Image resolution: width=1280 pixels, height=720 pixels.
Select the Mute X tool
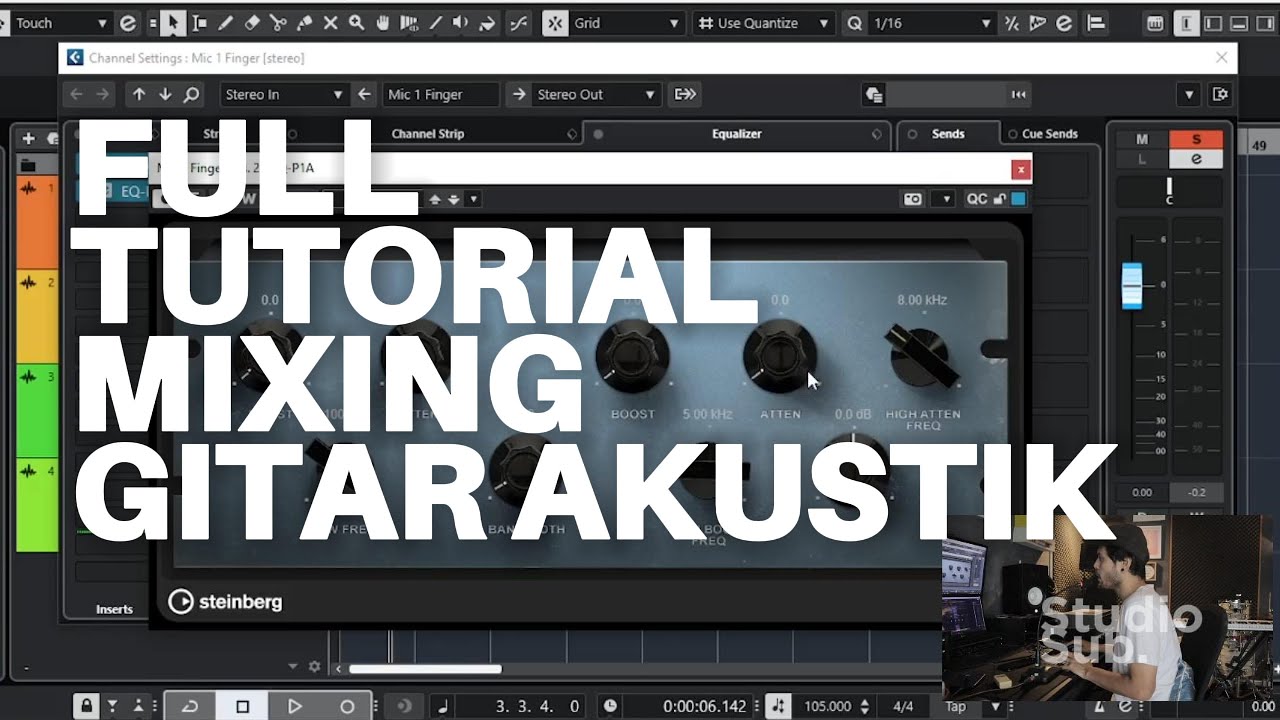coord(330,23)
